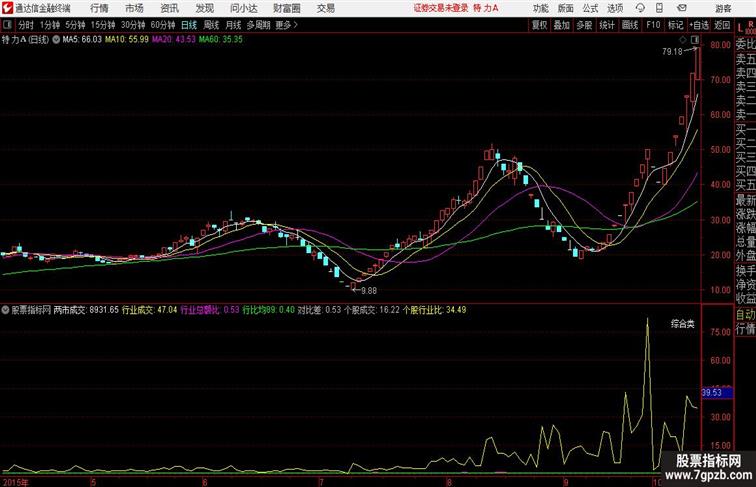Switch to the 分时 period tab
Viewport: 756px width, 487px height.
coord(26,25)
